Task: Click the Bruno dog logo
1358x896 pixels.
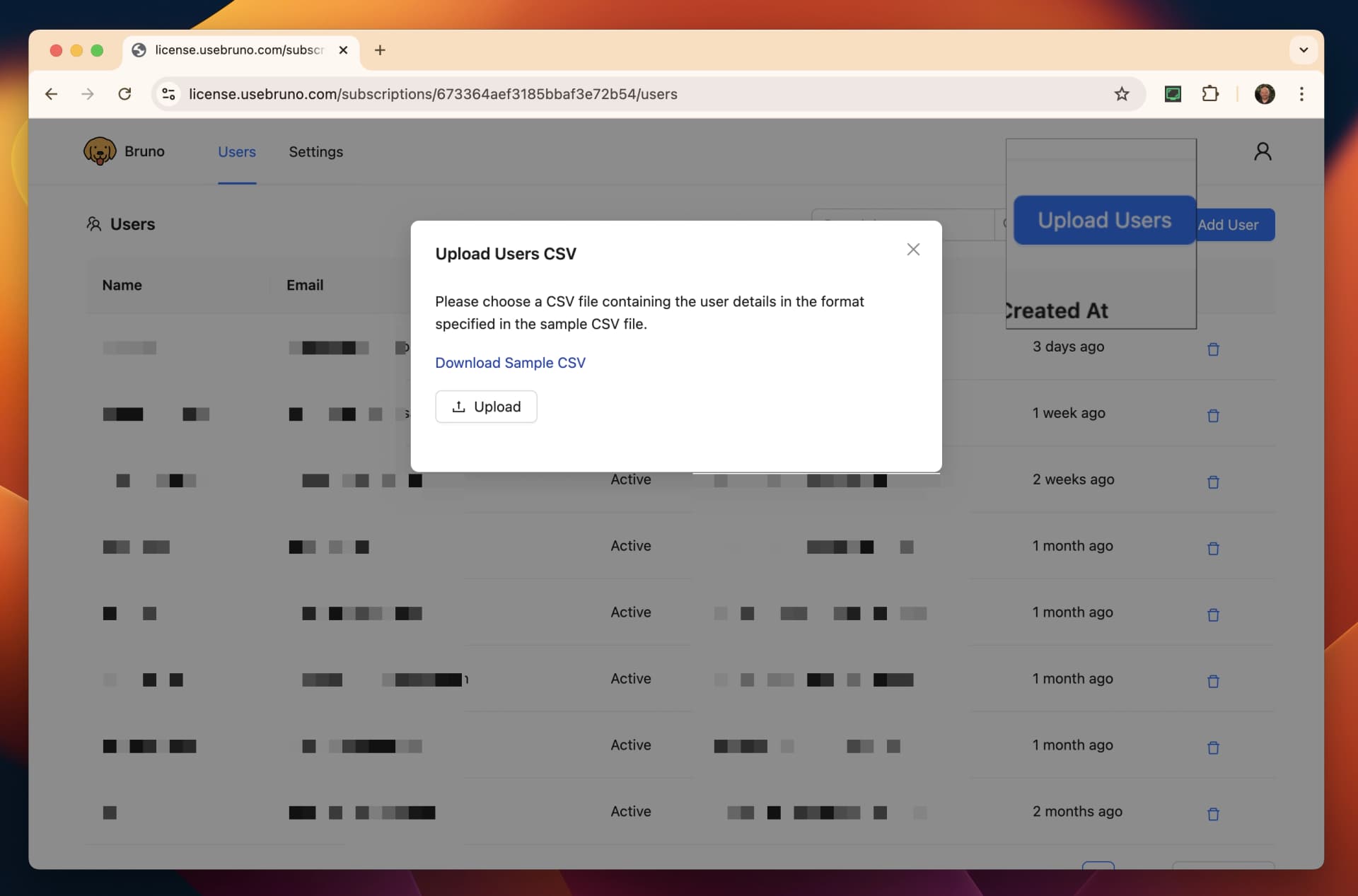Action: 100,151
